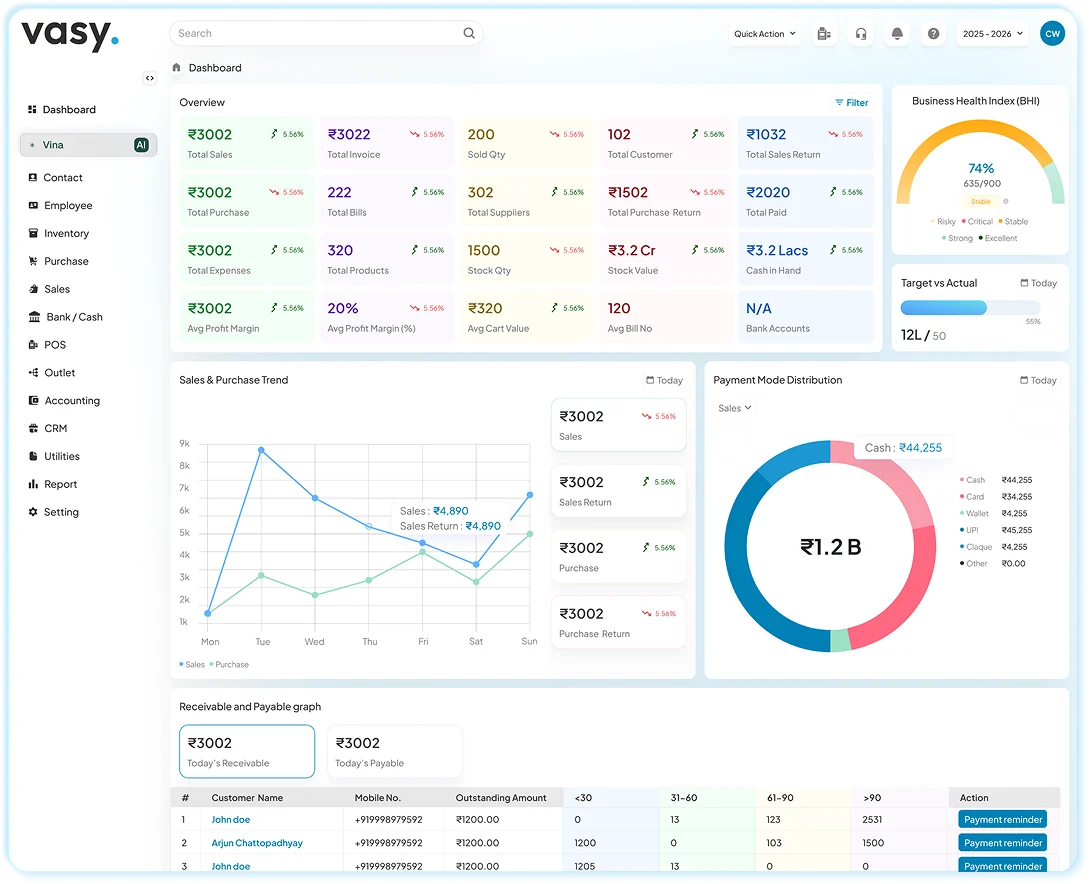The width and height of the screenshot is (1090, 884).
Task: Open the Accounting menu label
Action: click(x=72, y=400)
